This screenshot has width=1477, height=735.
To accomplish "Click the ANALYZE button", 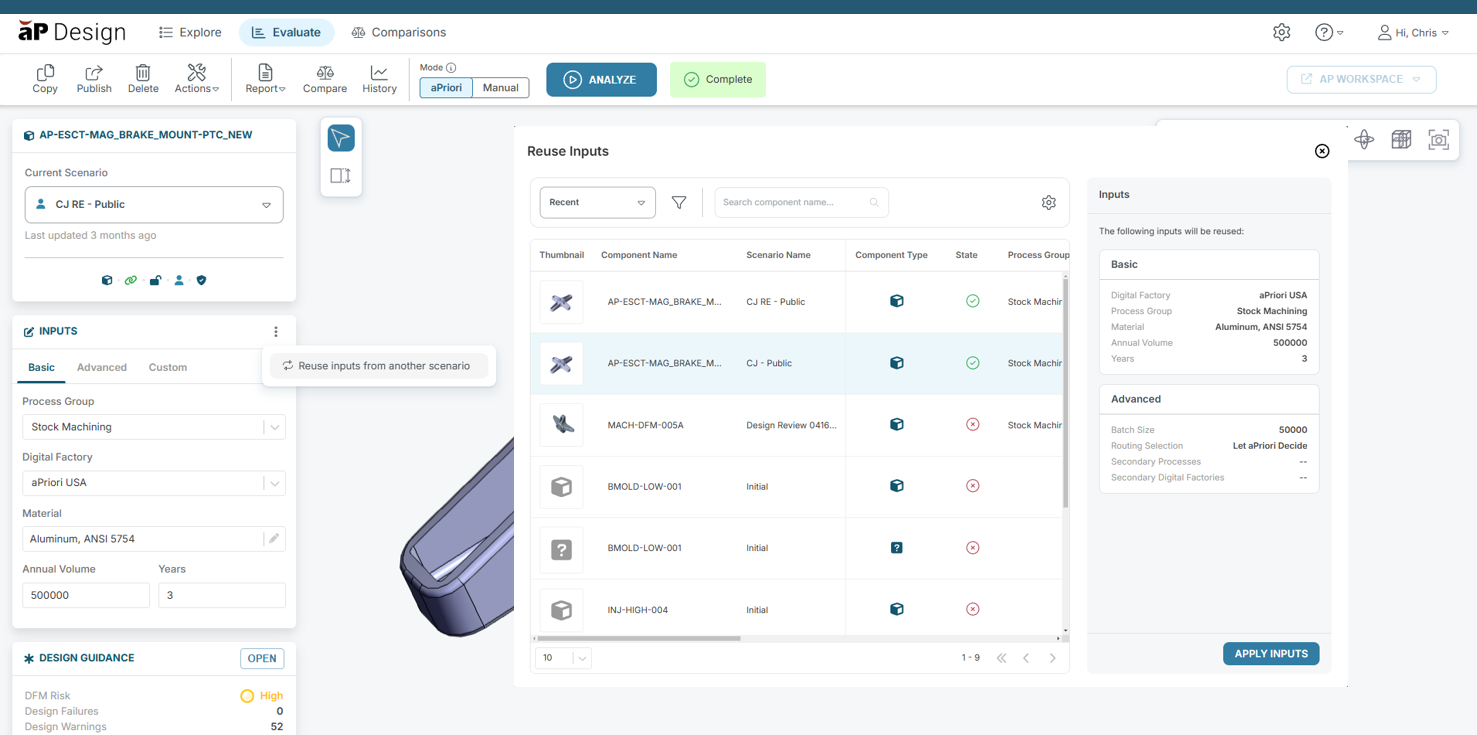I will click(x=601, y=80).
